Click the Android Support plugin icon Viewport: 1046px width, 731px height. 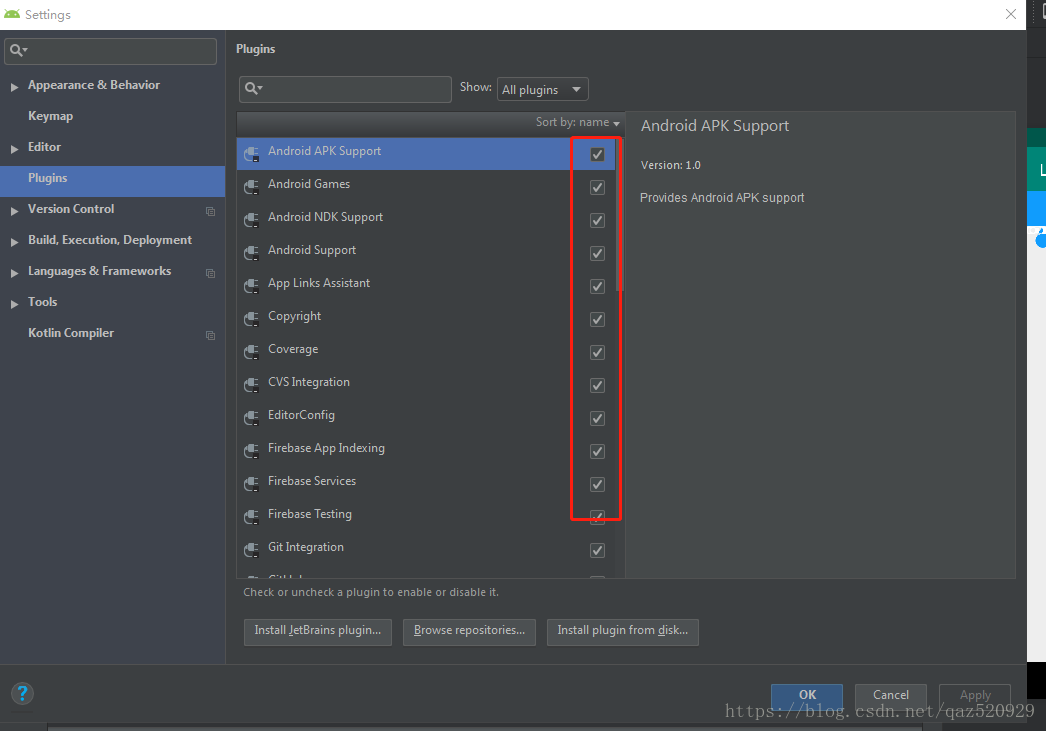[251, 253]
